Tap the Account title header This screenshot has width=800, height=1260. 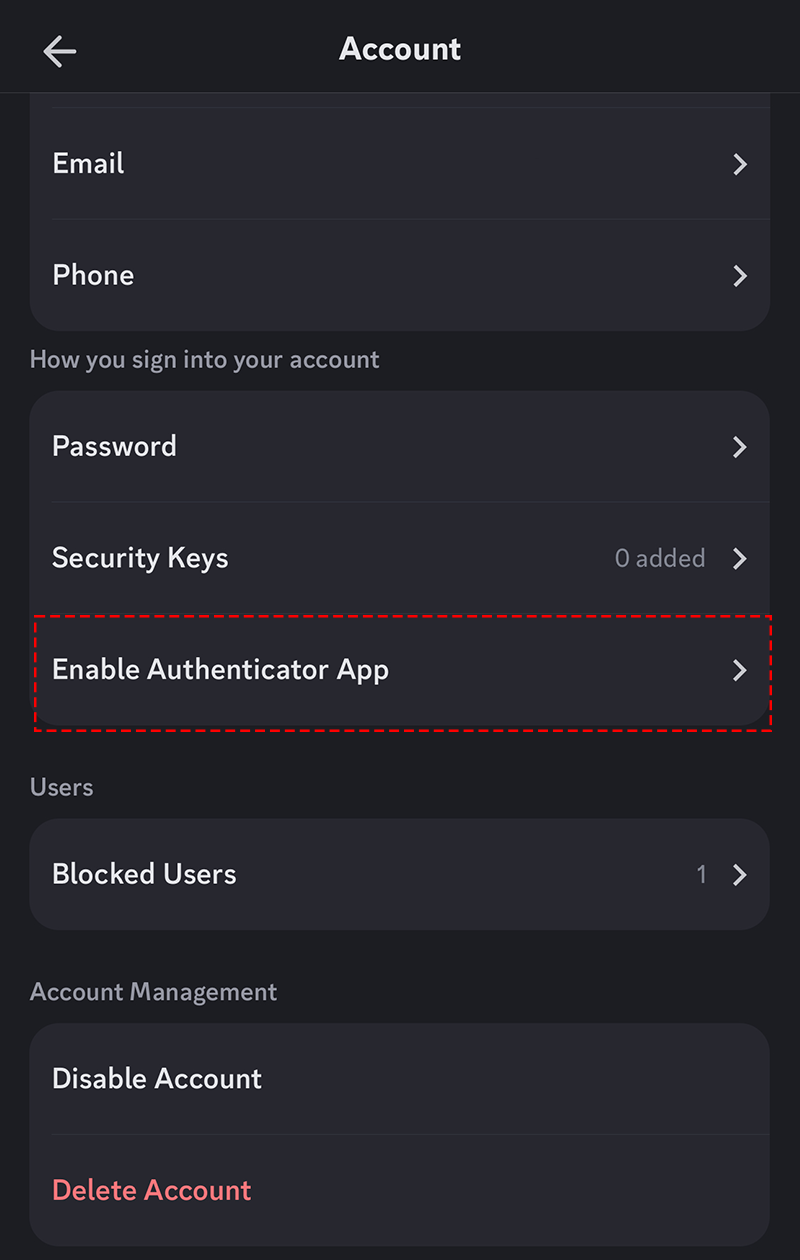tap(400, 48)
